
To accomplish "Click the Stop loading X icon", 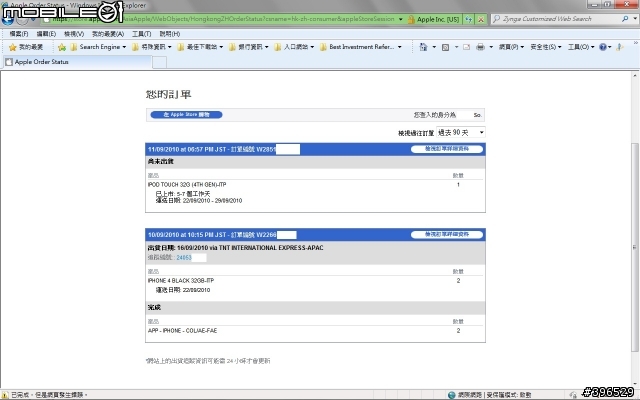I will point(481,19).
